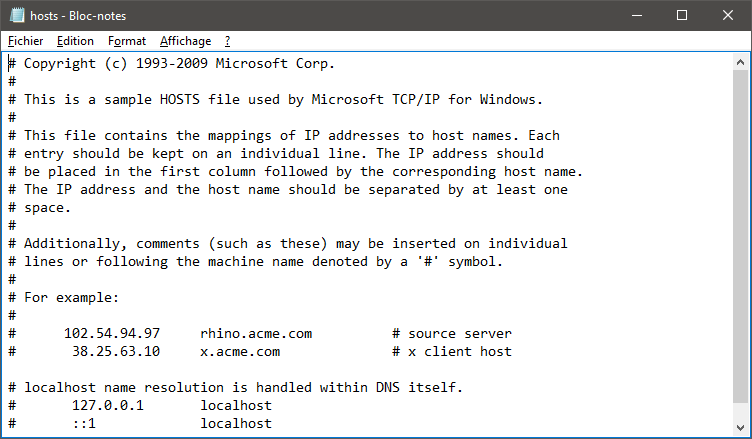This screenshot has height=439, width=752.
Task: Open the Format menu
Action: tap(127, 41)
